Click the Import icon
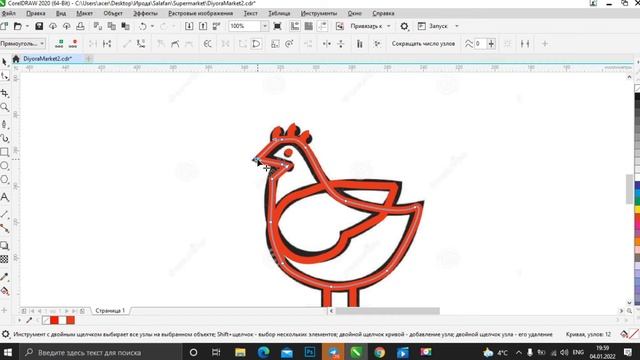The height and width of the screenshot is (360, 640). click(189, 26)
